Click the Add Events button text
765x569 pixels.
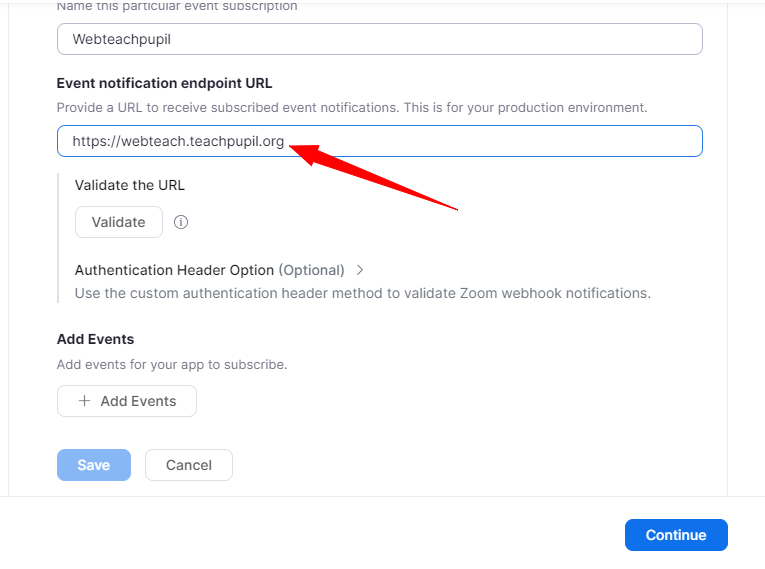coord(138,401)
